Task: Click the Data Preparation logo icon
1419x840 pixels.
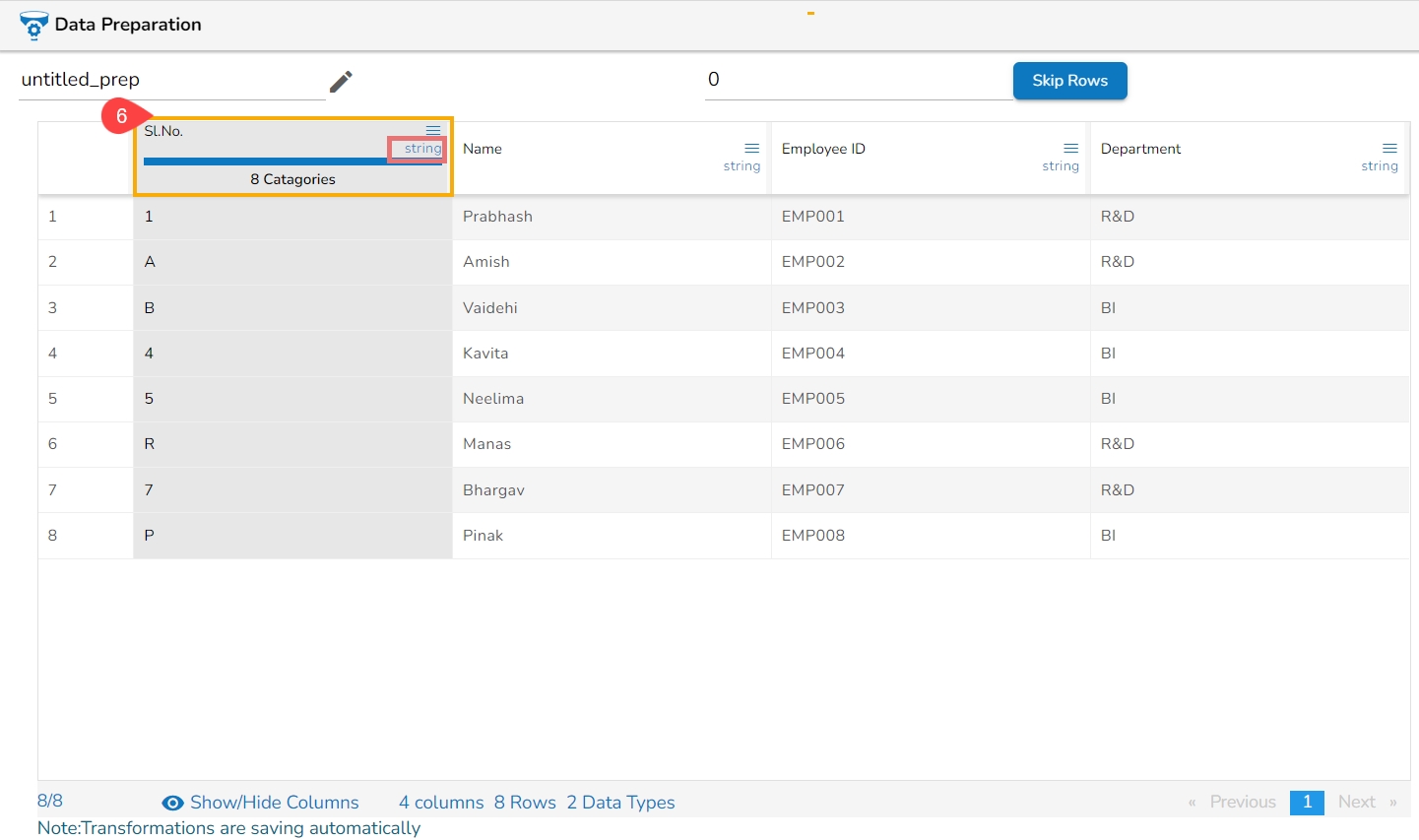Action: (x=33, y=26)
